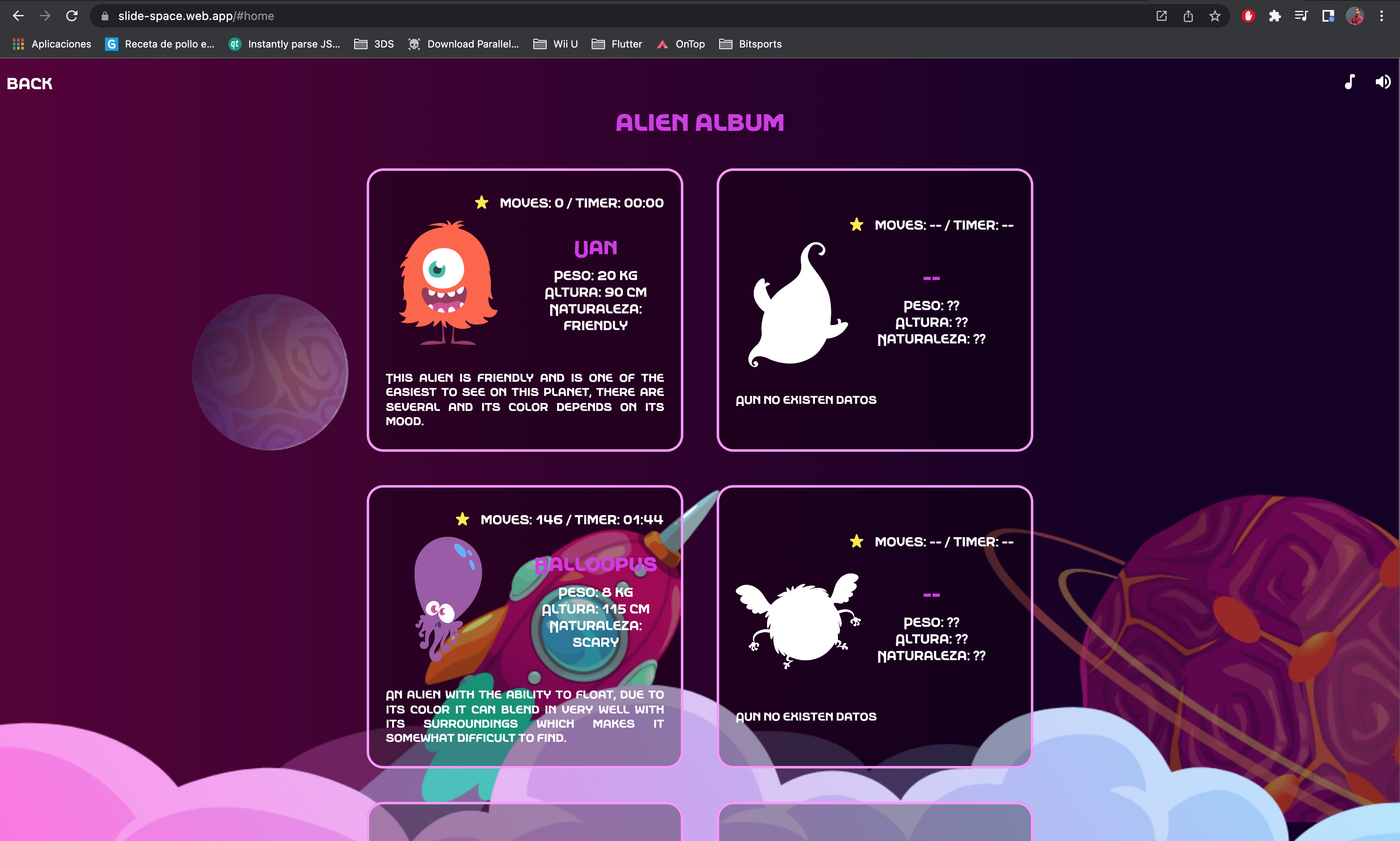Reload the page with refresh icon
The width and height of the screenshot is (1400, 841).
click(x=71, y=16)
